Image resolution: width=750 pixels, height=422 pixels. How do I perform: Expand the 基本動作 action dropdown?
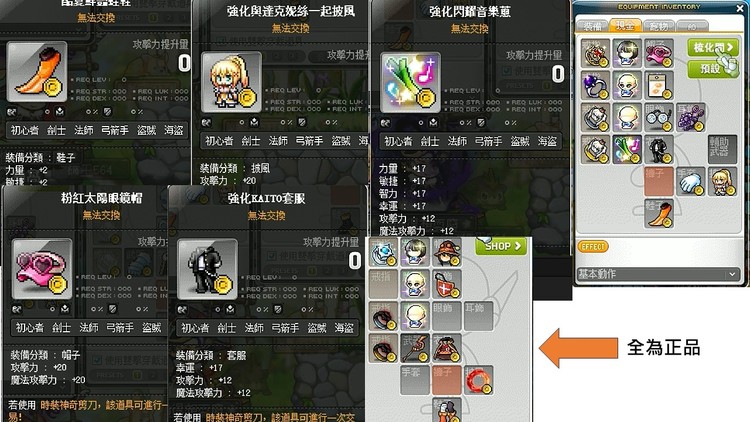[658, 274]
